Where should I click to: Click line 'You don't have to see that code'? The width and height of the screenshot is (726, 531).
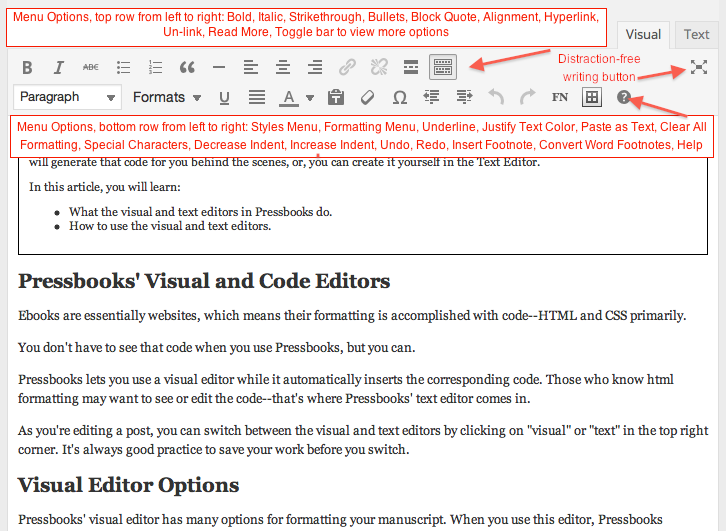point(217,348)
